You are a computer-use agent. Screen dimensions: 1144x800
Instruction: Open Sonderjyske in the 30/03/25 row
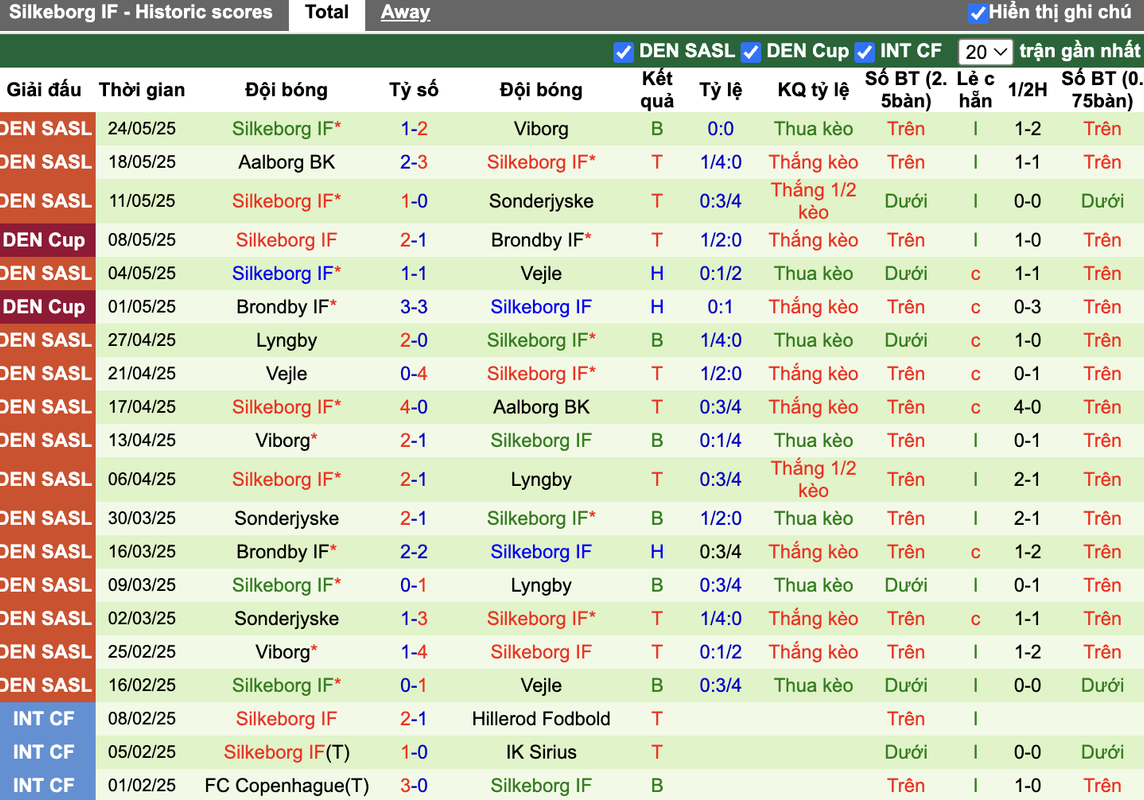tap(287, 519)
